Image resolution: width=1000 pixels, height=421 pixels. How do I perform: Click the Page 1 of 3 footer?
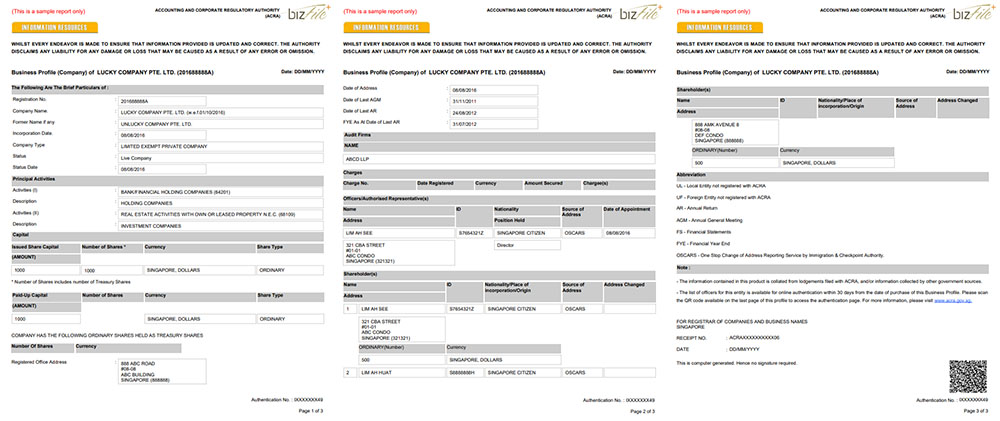(311, 412)
